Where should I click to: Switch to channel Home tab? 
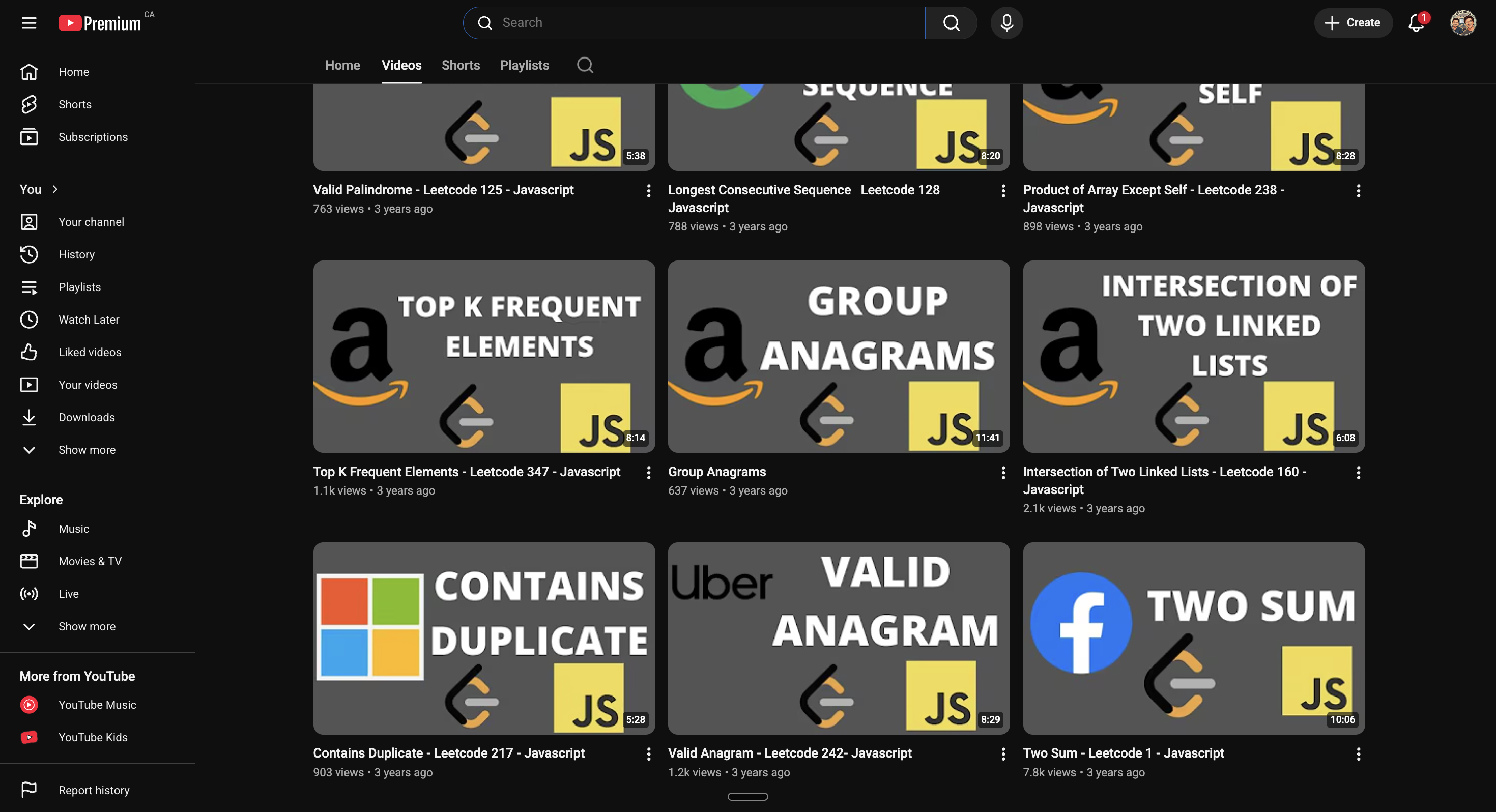tap(342, 65)
